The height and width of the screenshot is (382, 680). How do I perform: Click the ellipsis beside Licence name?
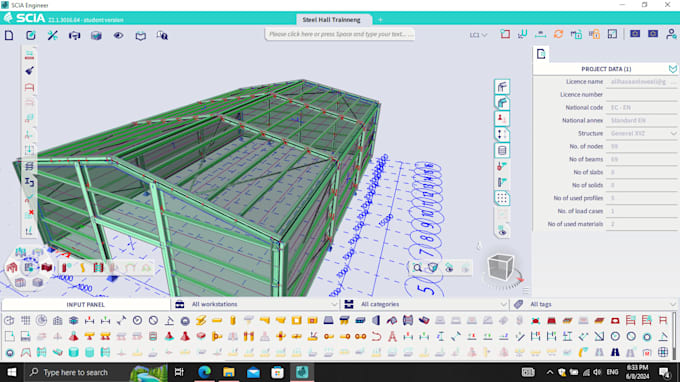tap(673, 82)
